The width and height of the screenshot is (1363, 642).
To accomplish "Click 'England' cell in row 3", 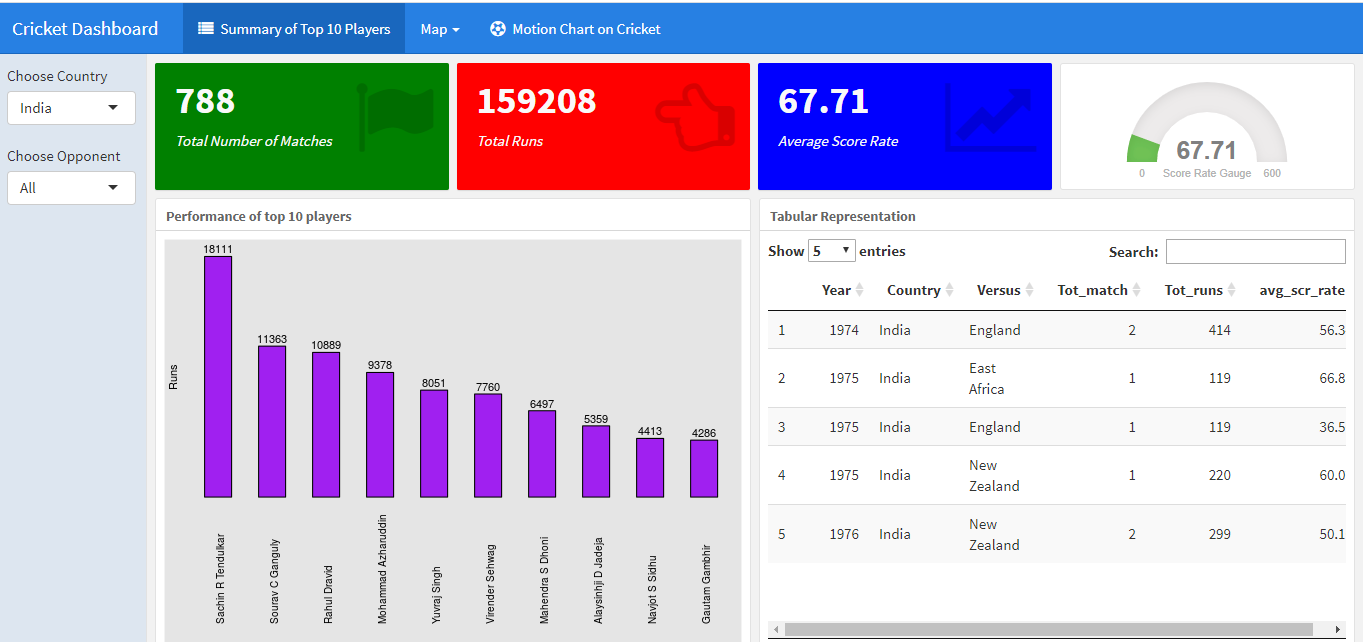I will coord(995,427).
